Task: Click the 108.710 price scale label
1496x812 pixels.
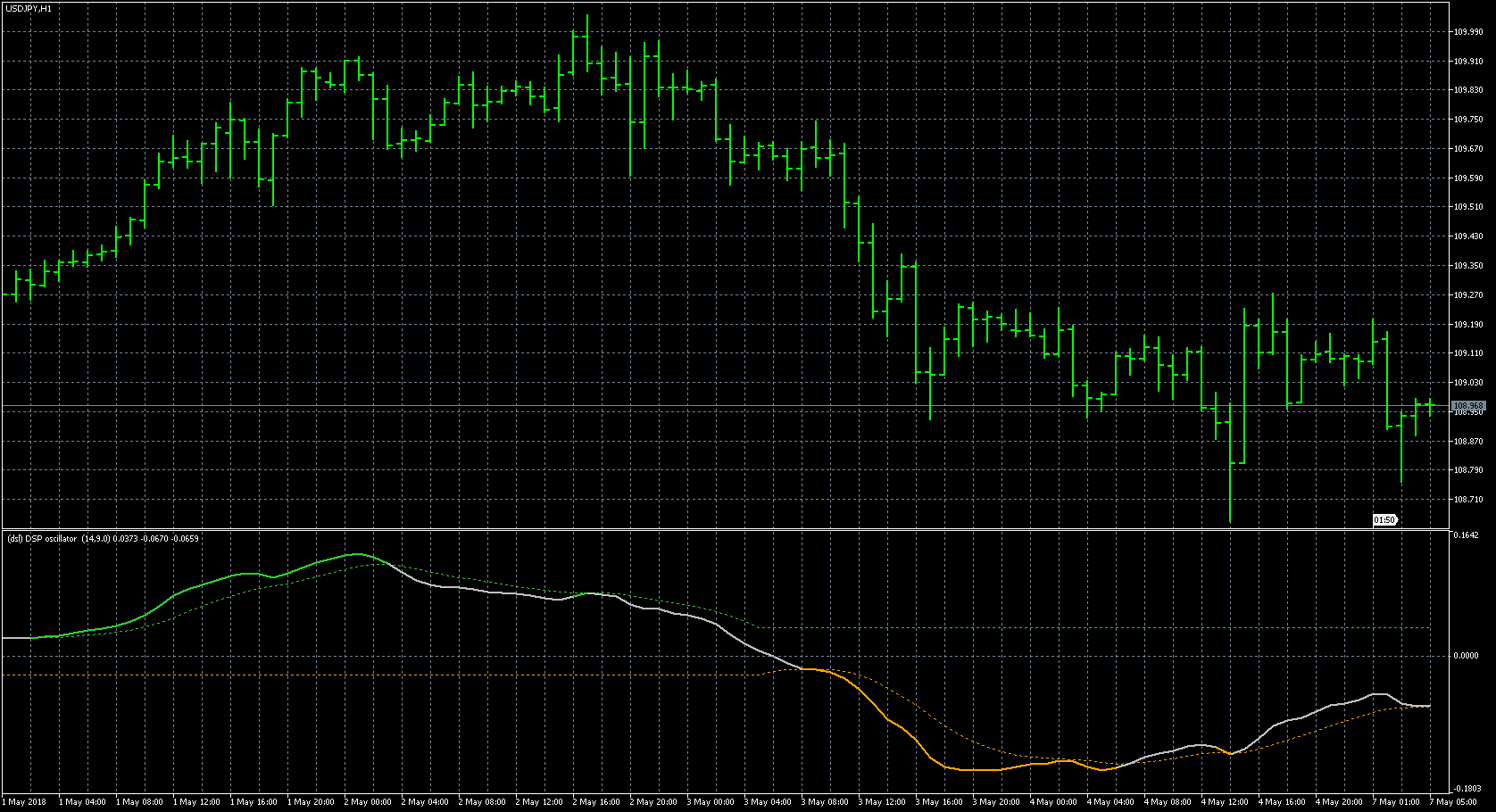Action: coord(1467,500)
